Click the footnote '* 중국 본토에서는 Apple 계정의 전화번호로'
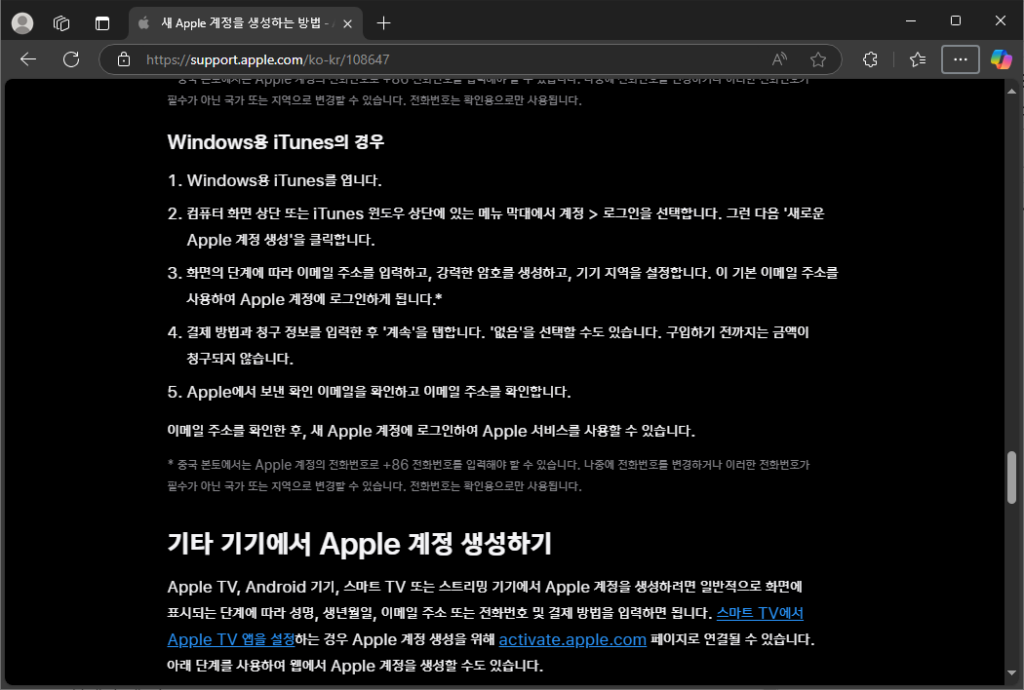 [x=488, y=475]
